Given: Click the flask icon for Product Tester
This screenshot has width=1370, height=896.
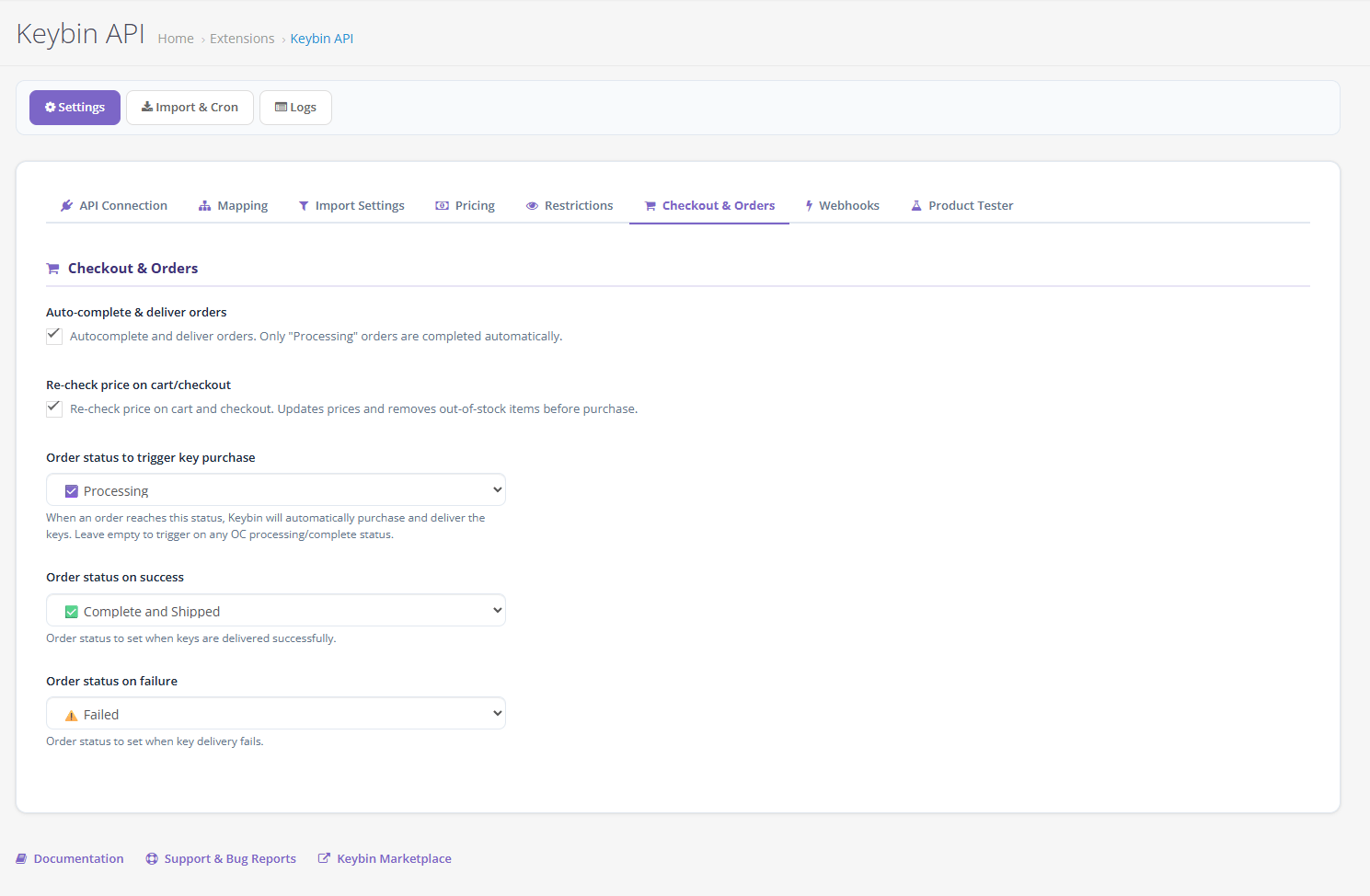Looking at the screenshot, I should point(916,206).
